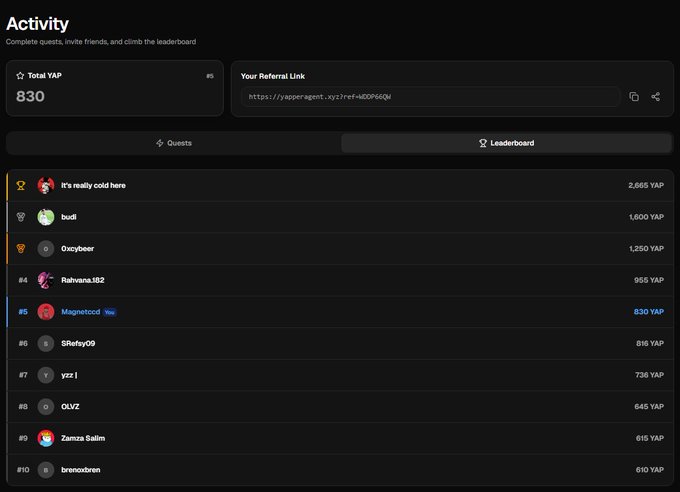
Task: Open Rahvana.182's avatar
Action: [x=46, y=280]
